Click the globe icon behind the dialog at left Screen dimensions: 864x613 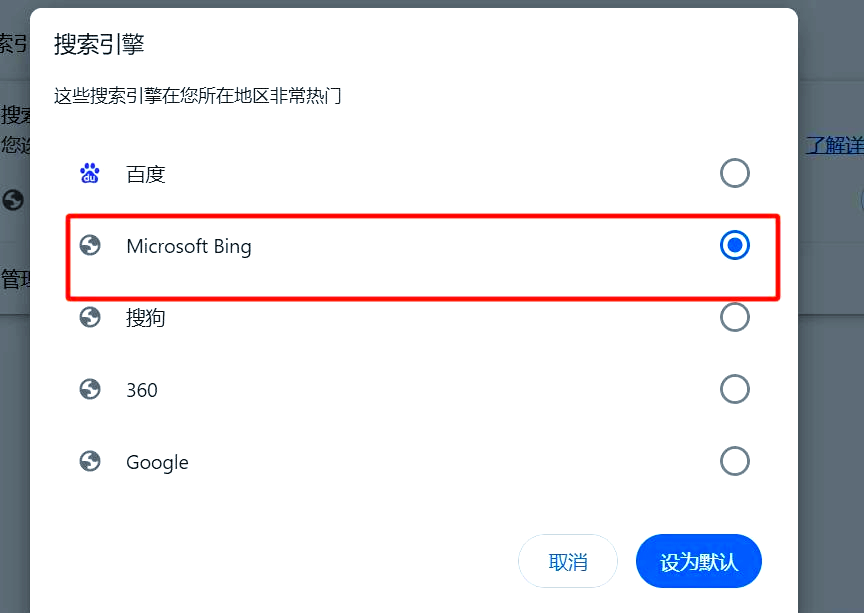[x=13, y=200]
